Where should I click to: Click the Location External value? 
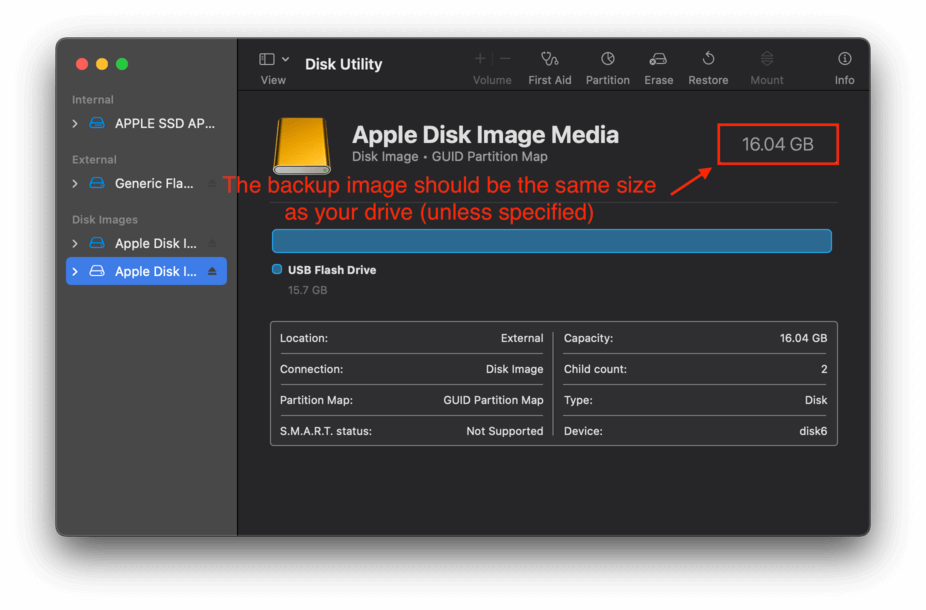click(x=522, y=338)
